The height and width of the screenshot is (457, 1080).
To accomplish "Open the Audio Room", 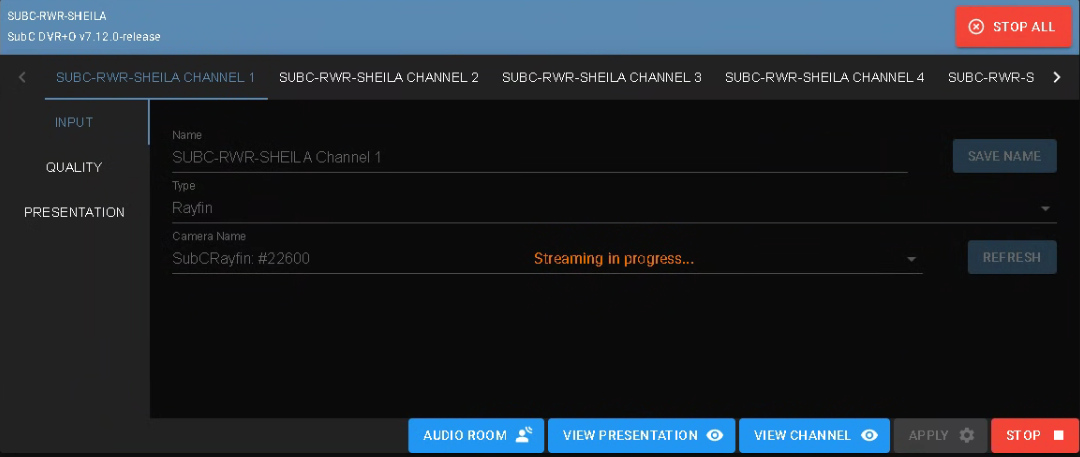I will coord(476,435).
